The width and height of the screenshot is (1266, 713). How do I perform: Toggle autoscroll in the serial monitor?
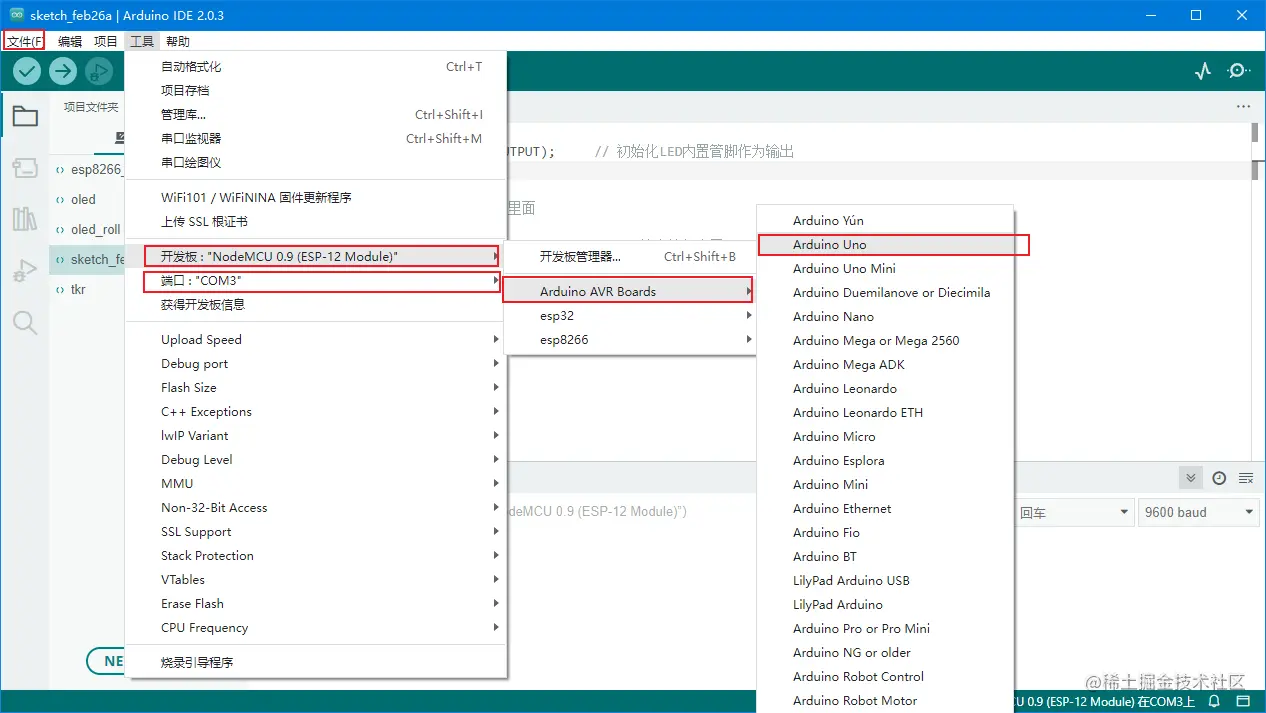coord(1190,478)
